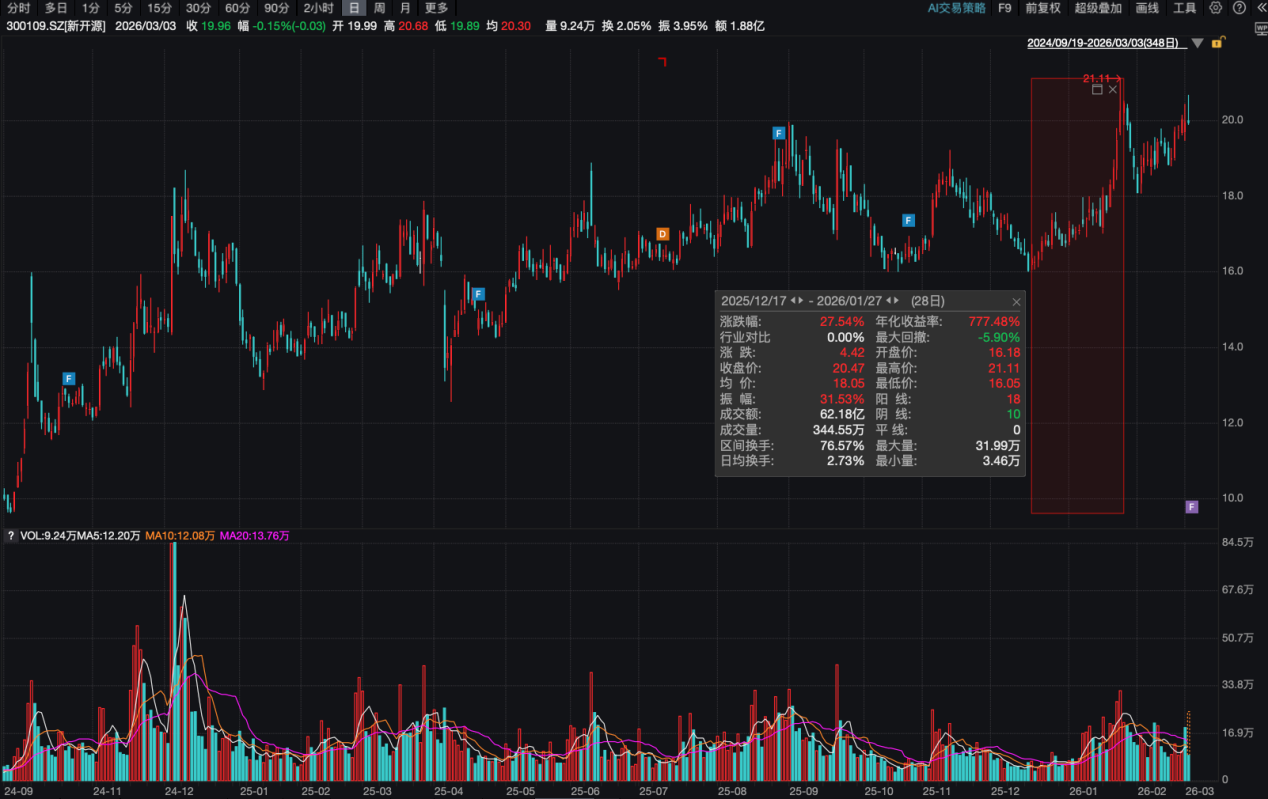Viewport: 1268px width, 799px height.
Task: Step end date 2026/01/27 backward
Action: pyautogui.click(x=890, y=301)
